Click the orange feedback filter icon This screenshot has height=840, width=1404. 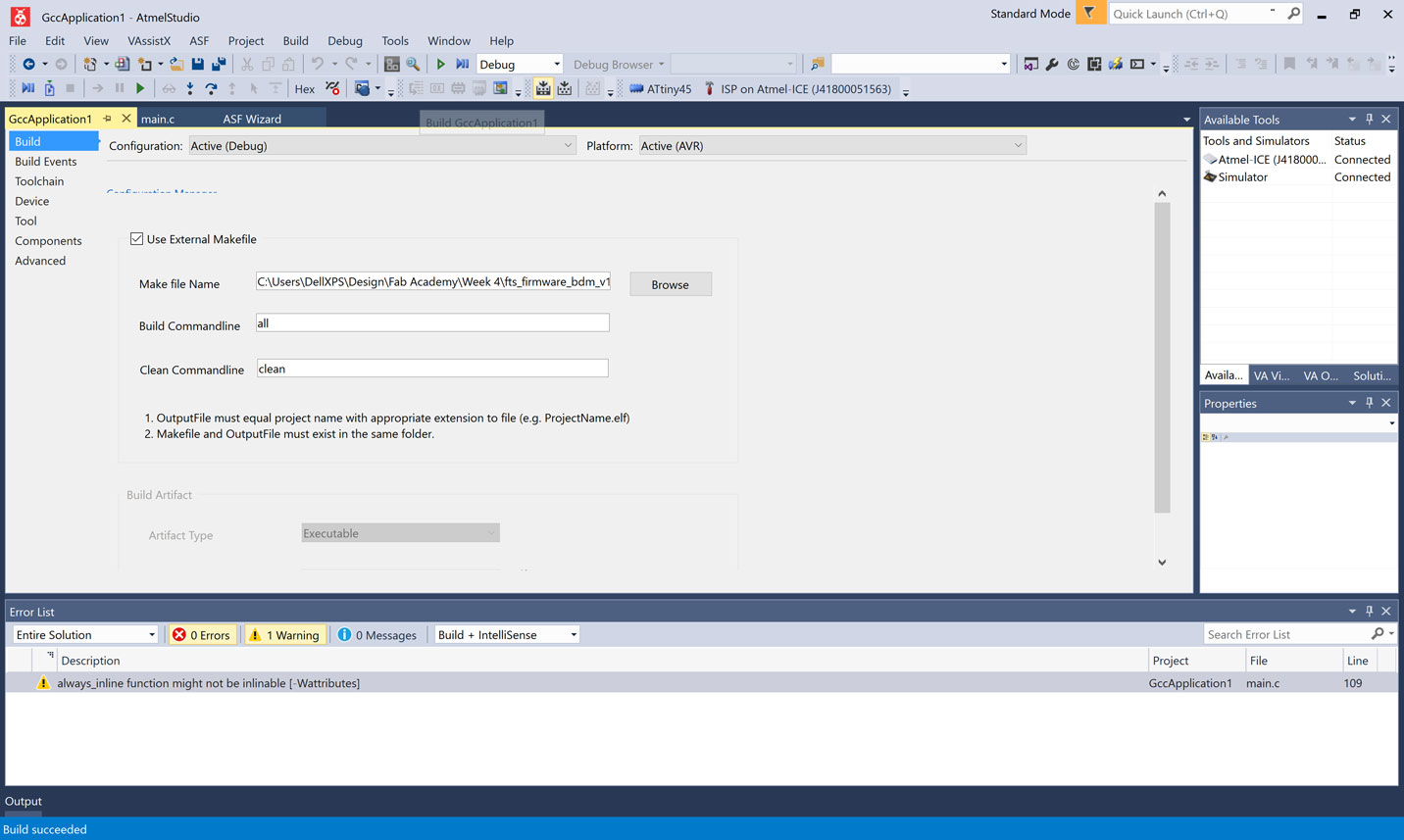click(x=1089, y=13)
